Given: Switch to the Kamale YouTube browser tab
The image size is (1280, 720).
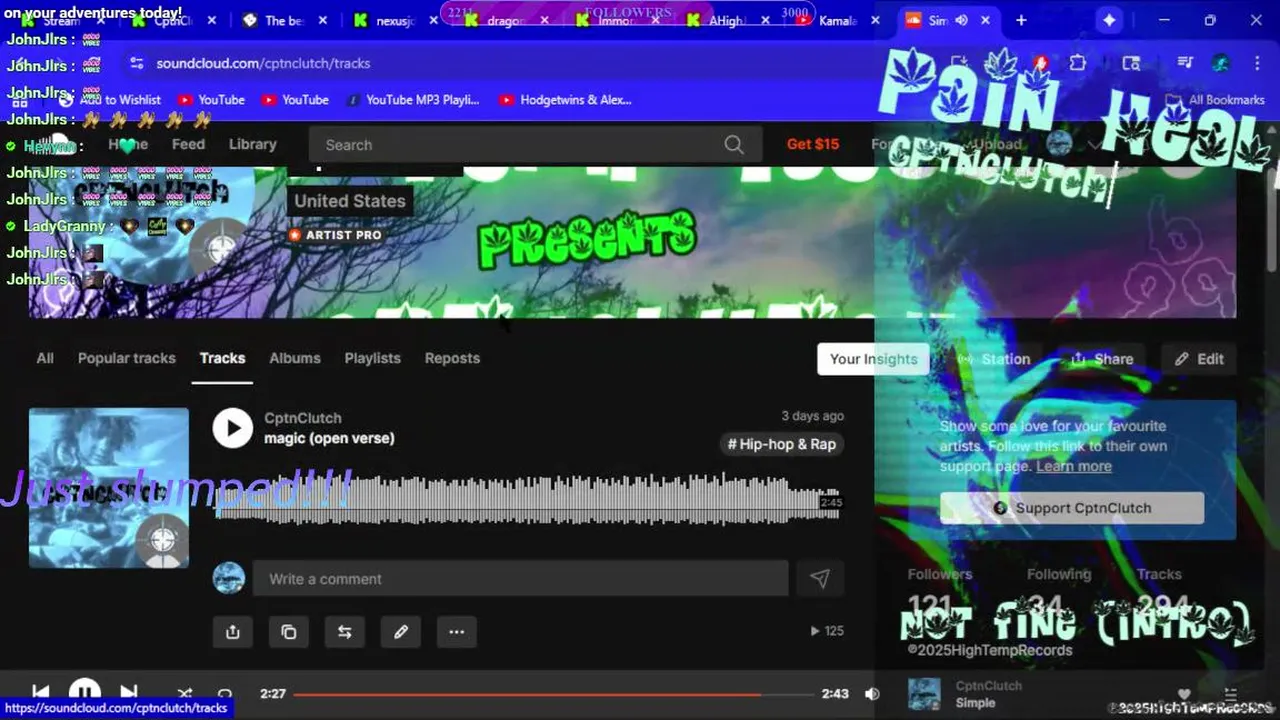Looking at the screenshot, I should pos(836,20).
